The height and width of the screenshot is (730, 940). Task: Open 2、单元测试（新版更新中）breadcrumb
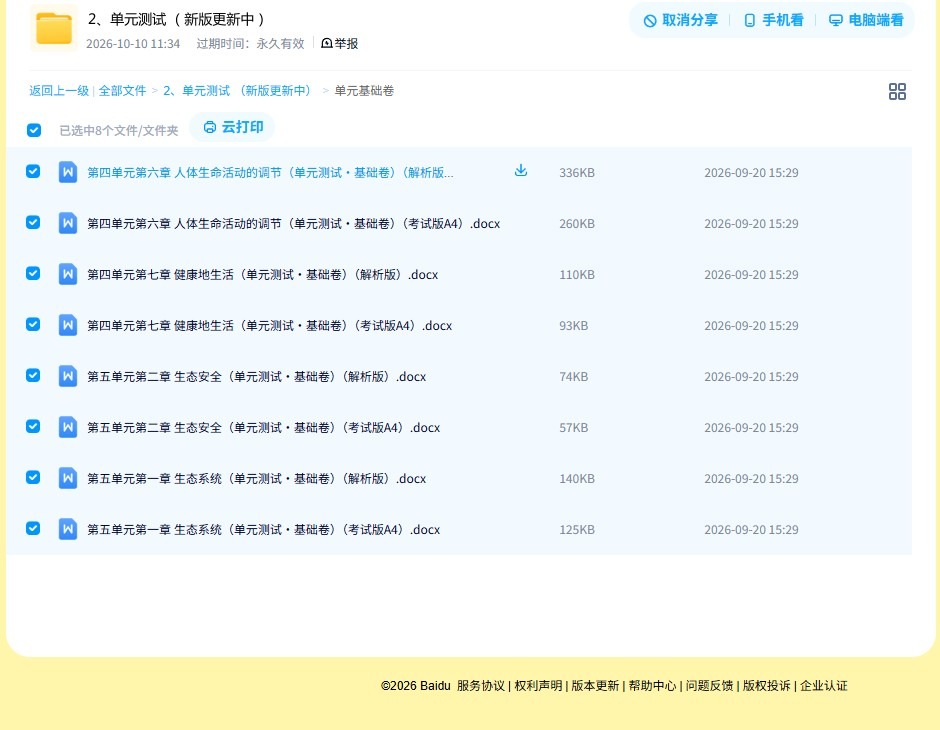(x=239, y=91)
